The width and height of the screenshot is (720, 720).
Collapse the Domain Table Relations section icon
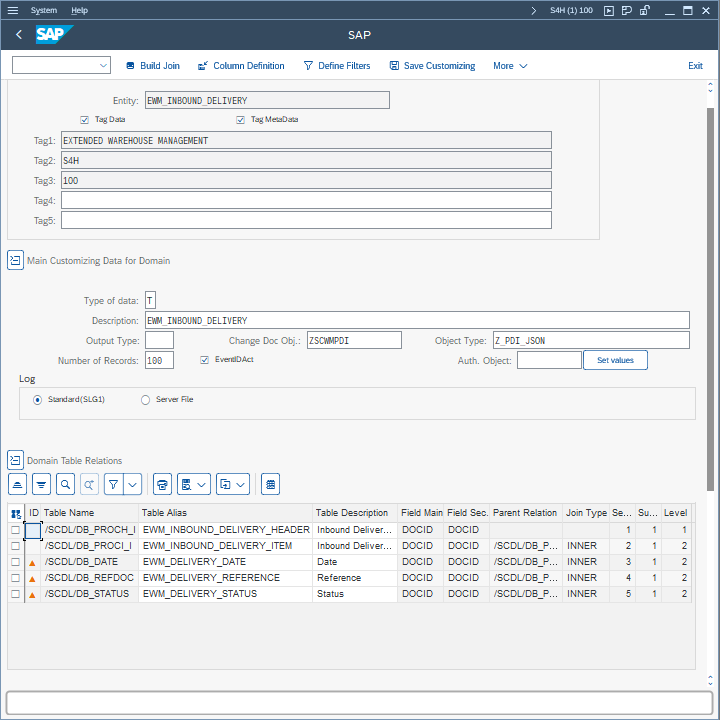point(15,460)
